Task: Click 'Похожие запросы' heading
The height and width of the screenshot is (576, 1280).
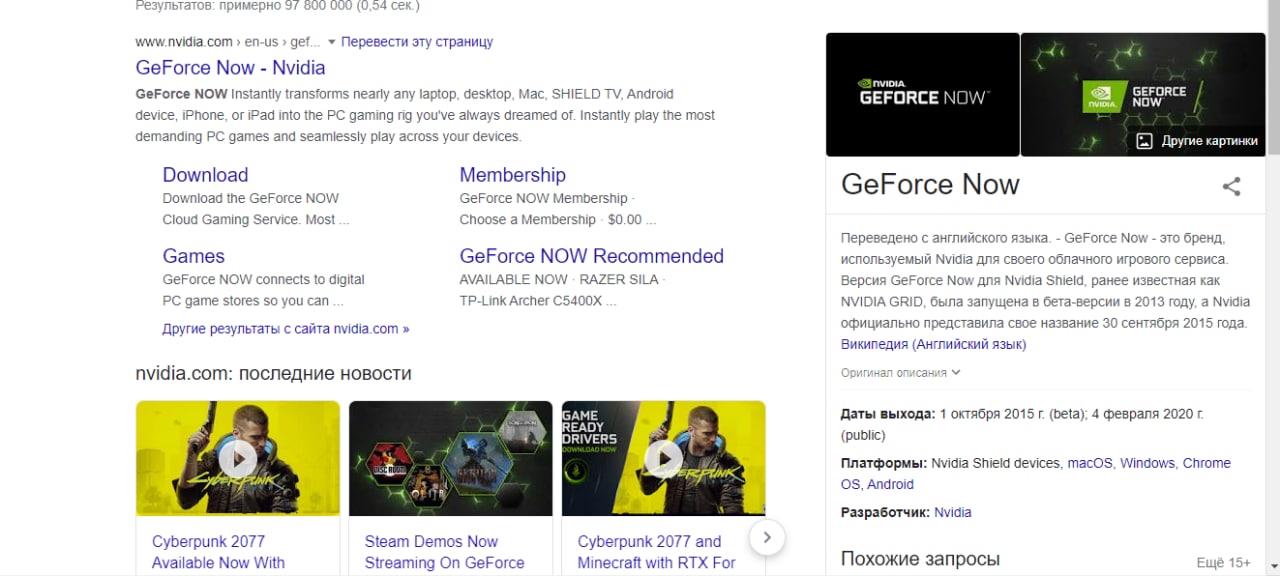Action: (920, 559)
